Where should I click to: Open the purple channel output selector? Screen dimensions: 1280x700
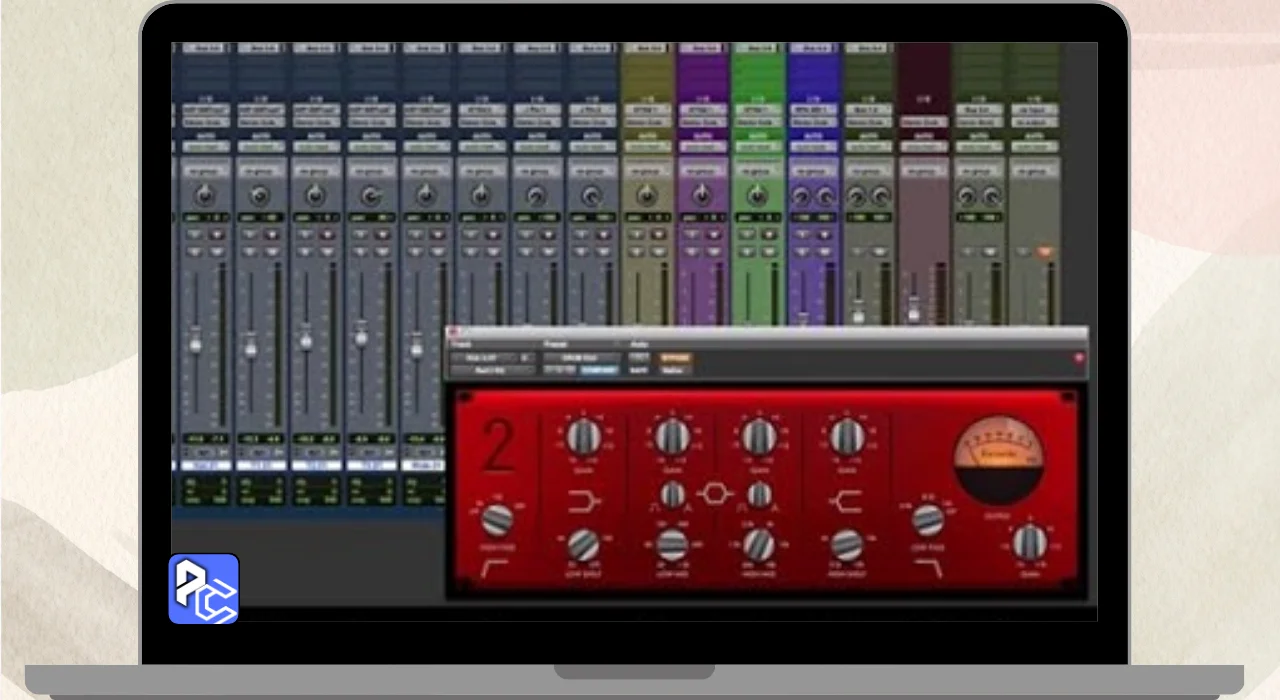(704, 122)
